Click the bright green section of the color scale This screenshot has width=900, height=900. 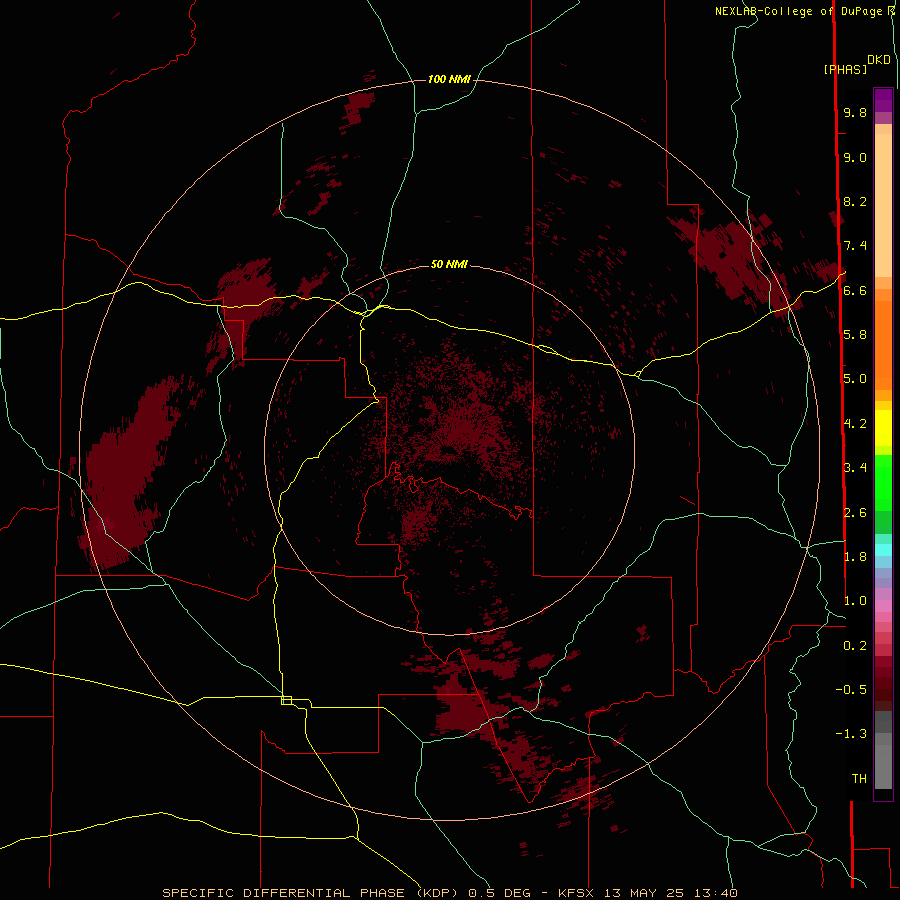[883, 482]
